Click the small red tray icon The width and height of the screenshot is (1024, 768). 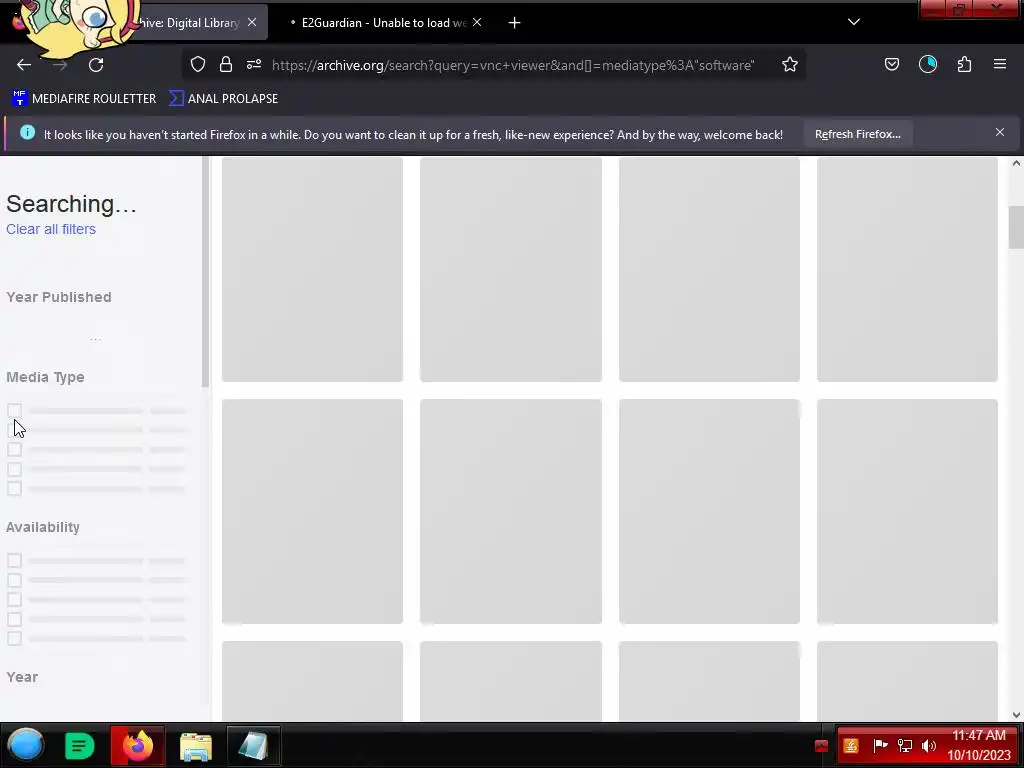point(822,746)
